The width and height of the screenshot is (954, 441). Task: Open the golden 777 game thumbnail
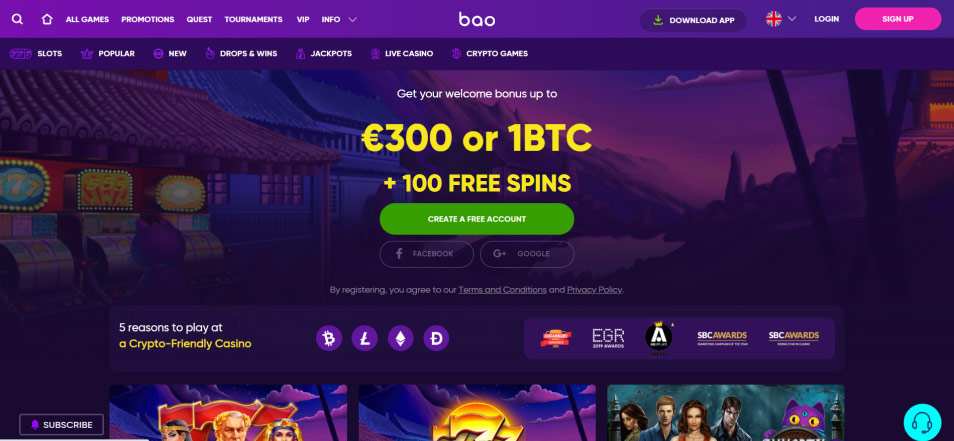click(477, 412)
